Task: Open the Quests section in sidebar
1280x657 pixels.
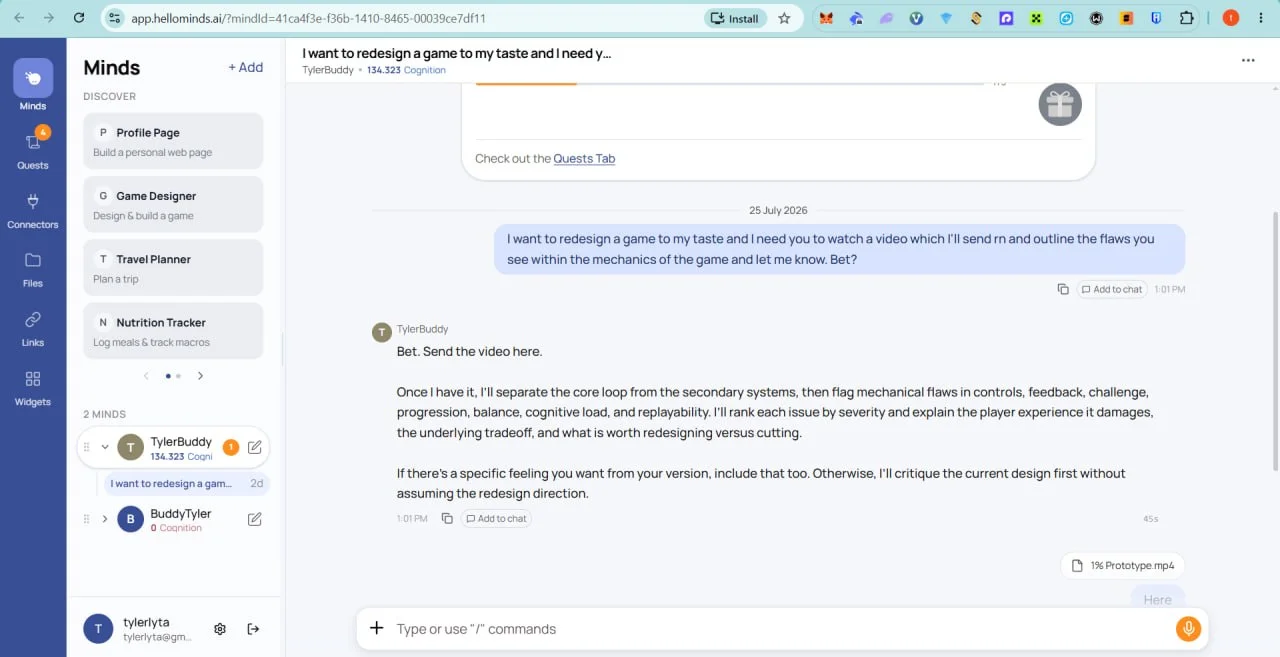Action: pos(33,150)
